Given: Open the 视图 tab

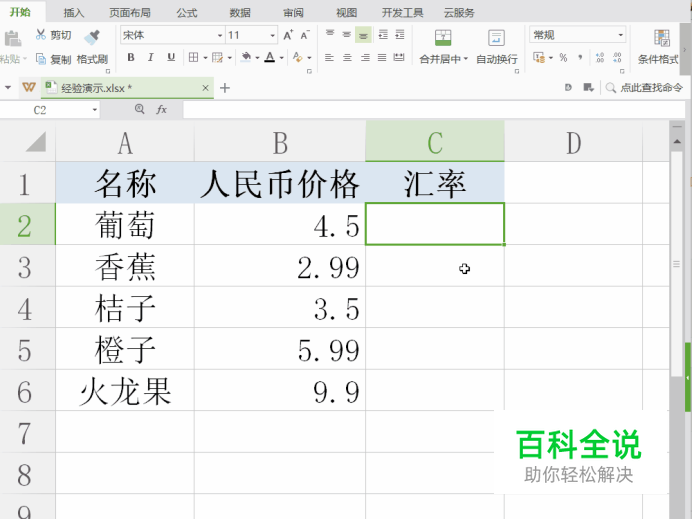Looking at the screenshot, I should click(346, 13).
